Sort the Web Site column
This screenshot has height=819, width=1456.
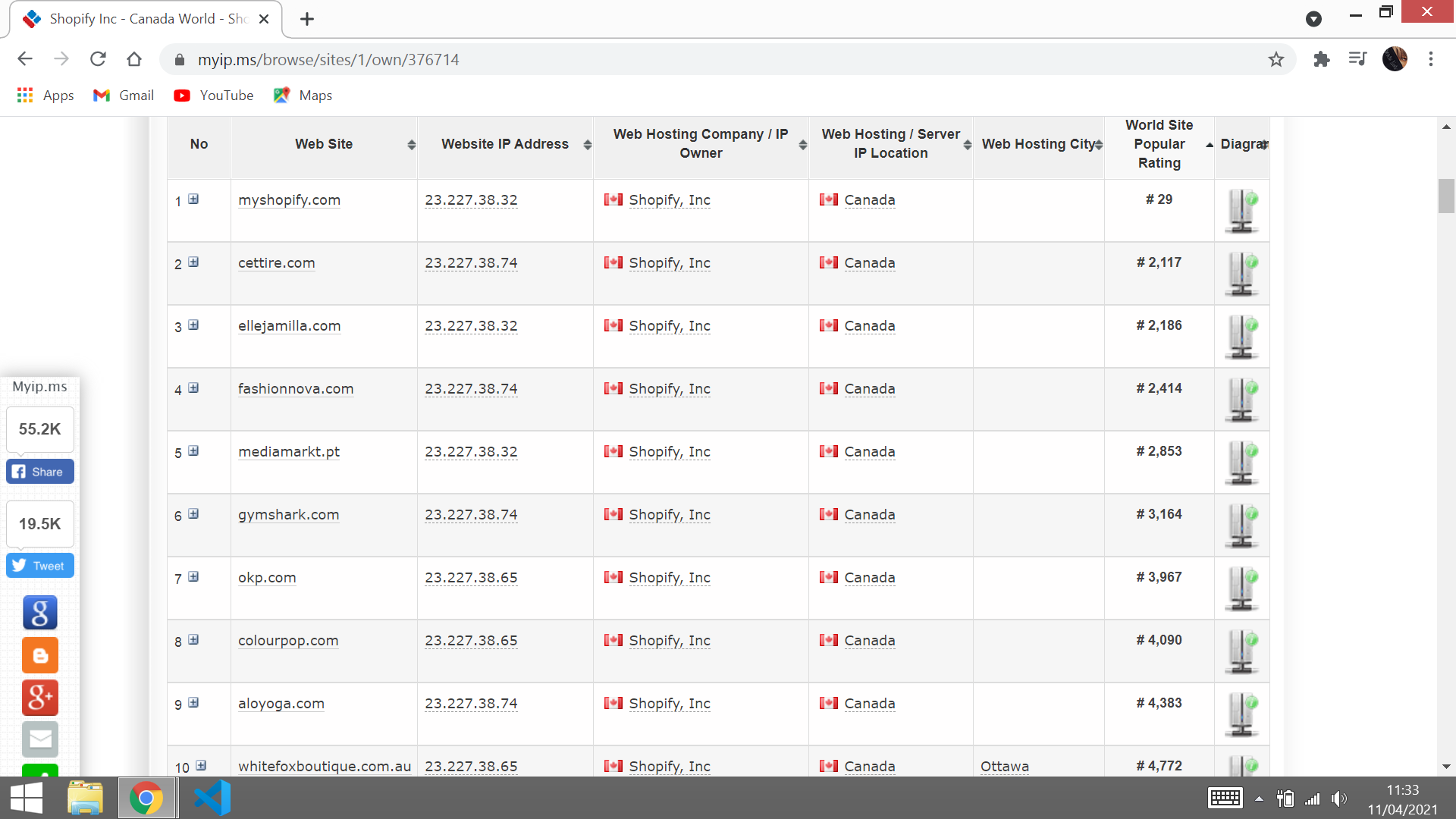[412, 144]
